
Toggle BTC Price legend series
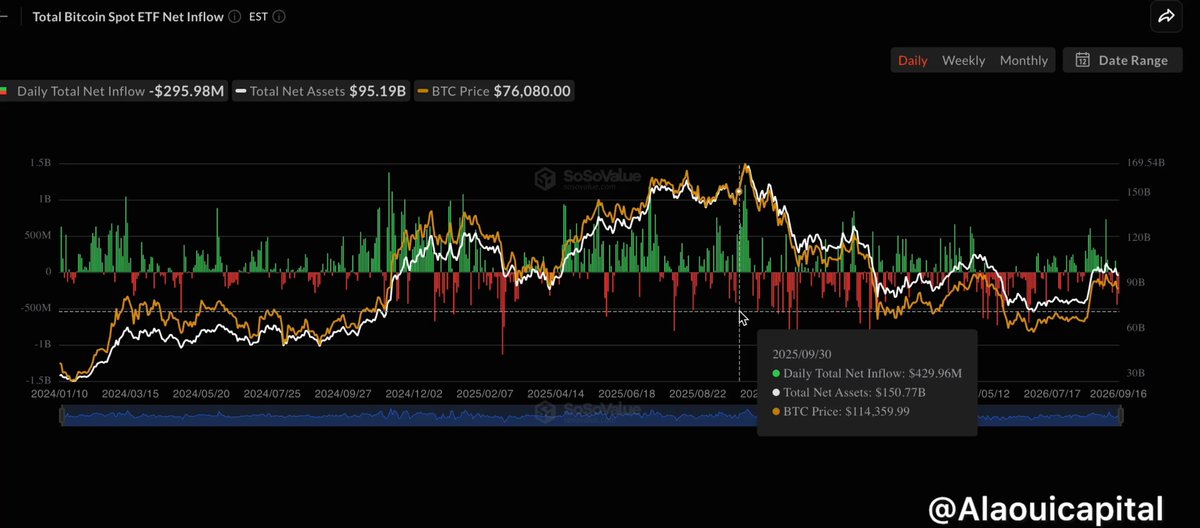pyautogui.click(x=495, y=91)
